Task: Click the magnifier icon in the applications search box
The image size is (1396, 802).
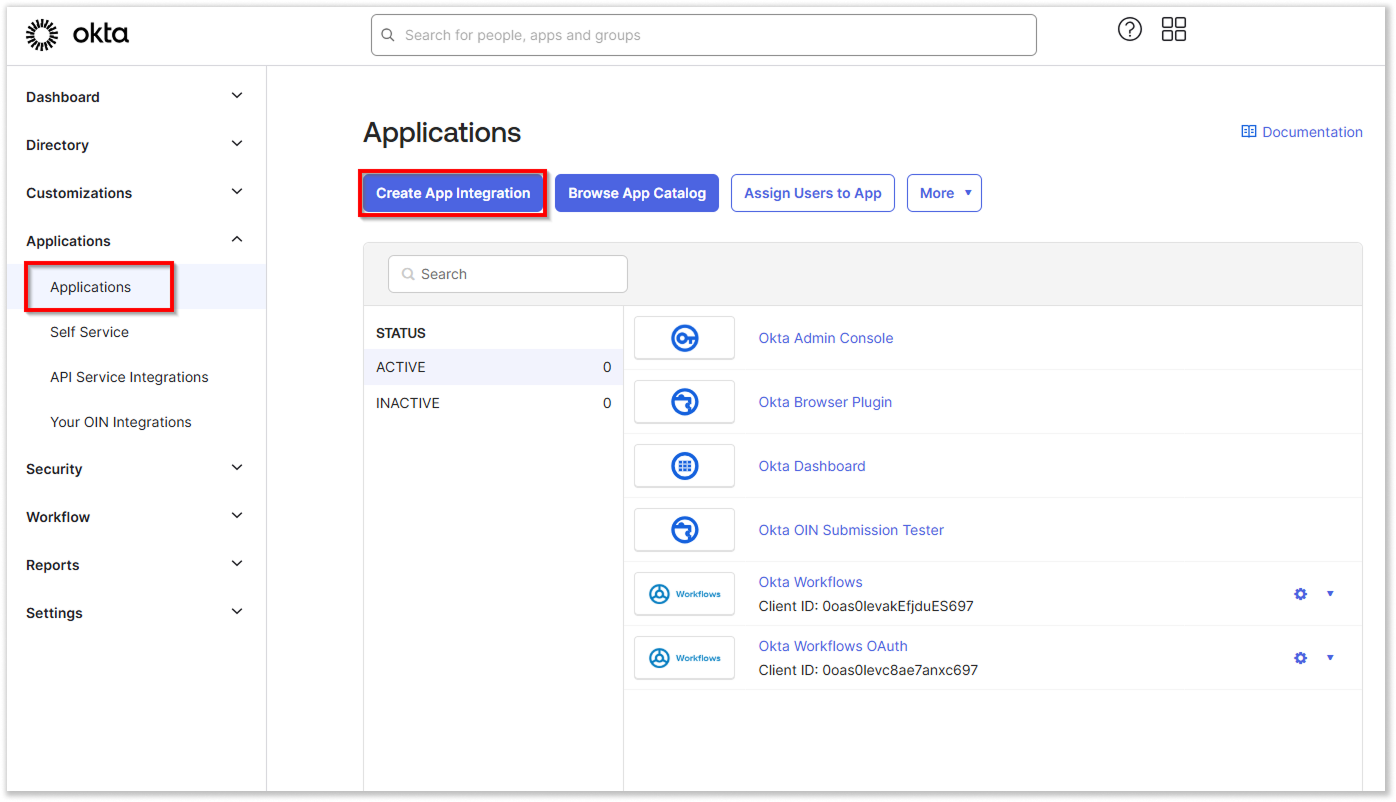Action: tap(408, 274)
